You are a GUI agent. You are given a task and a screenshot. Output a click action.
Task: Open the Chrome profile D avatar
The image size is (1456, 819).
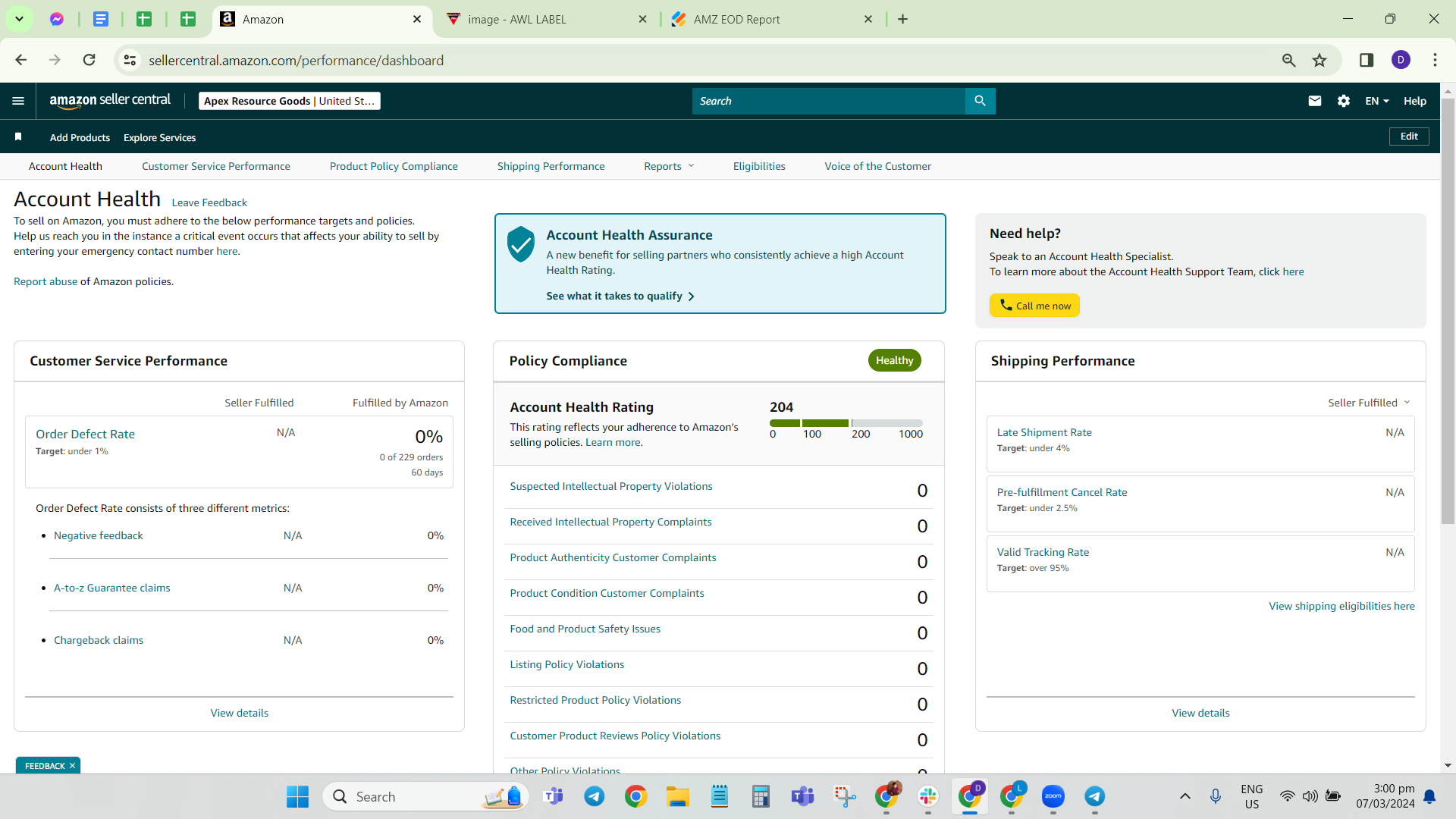[x=1401, y=60]
